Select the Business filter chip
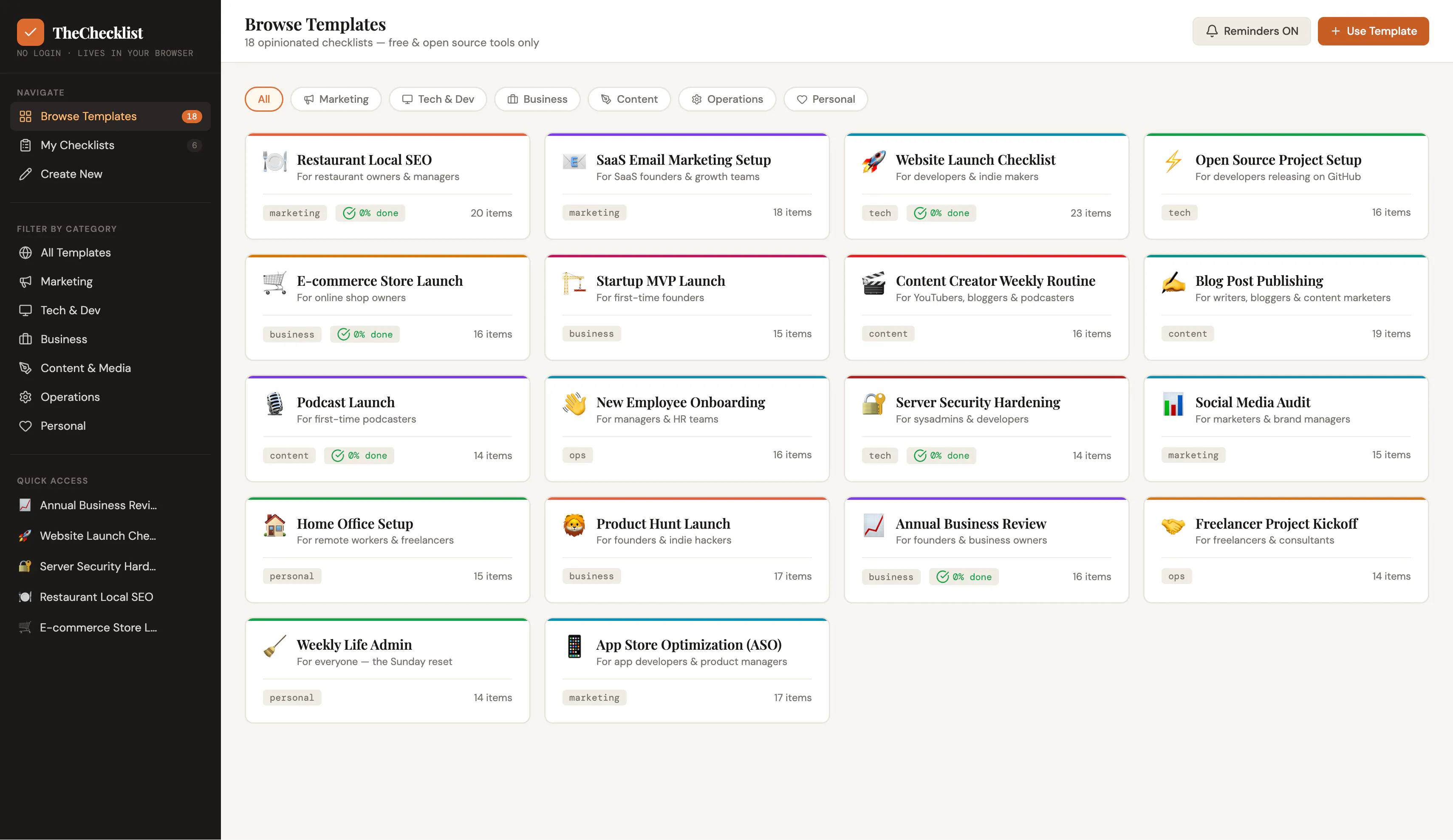The image size is (1453, 840). point(537,99)
